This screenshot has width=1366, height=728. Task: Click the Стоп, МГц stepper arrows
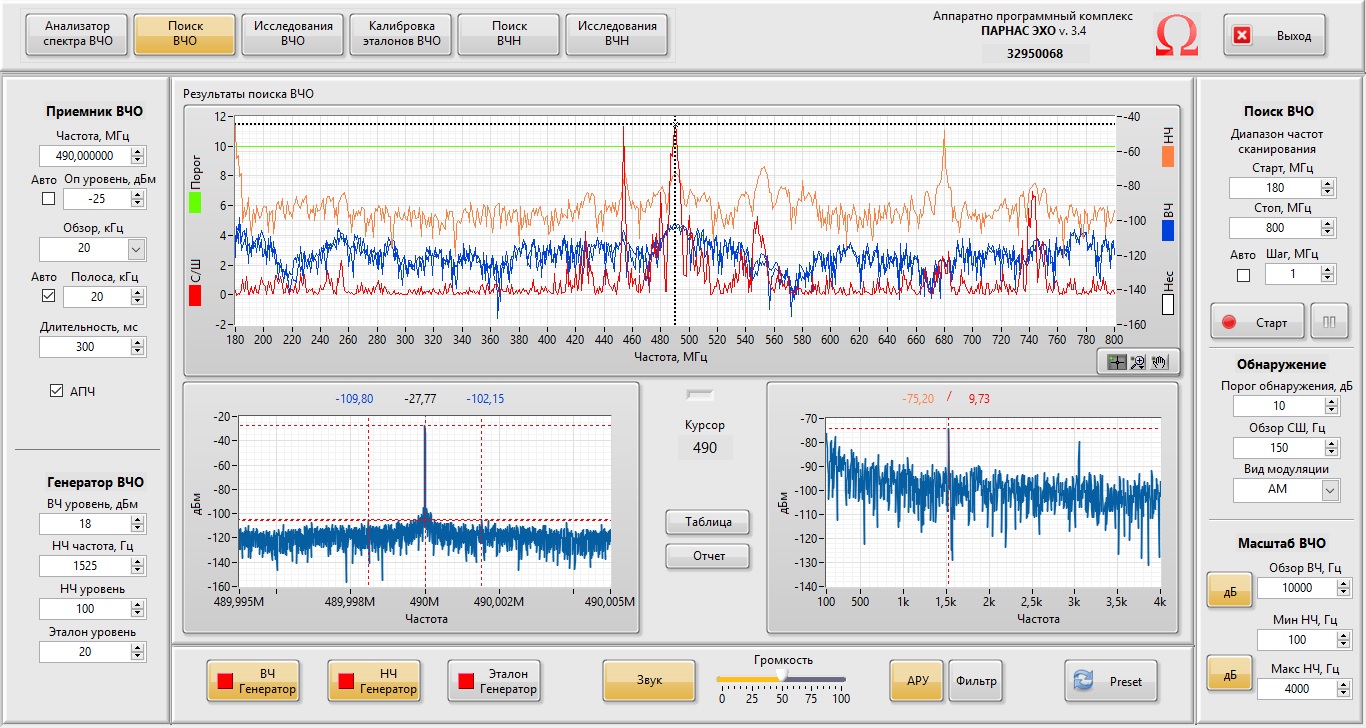pos(1328,228)
